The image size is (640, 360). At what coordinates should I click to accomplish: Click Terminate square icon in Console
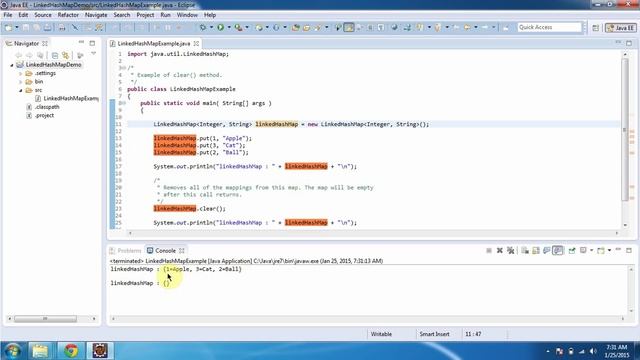489,251
